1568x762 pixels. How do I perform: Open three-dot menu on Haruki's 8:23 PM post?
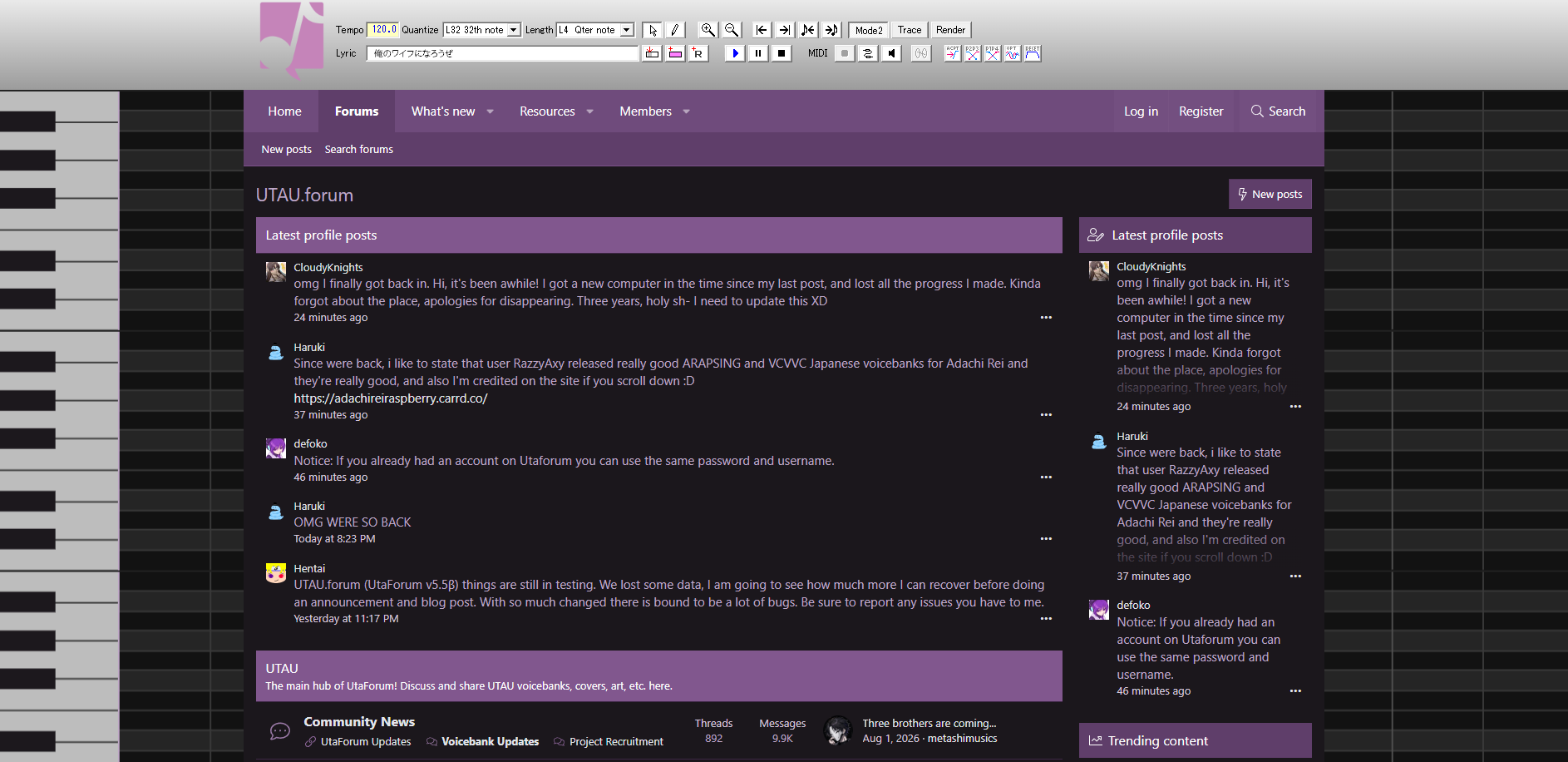coord(1046,539)
